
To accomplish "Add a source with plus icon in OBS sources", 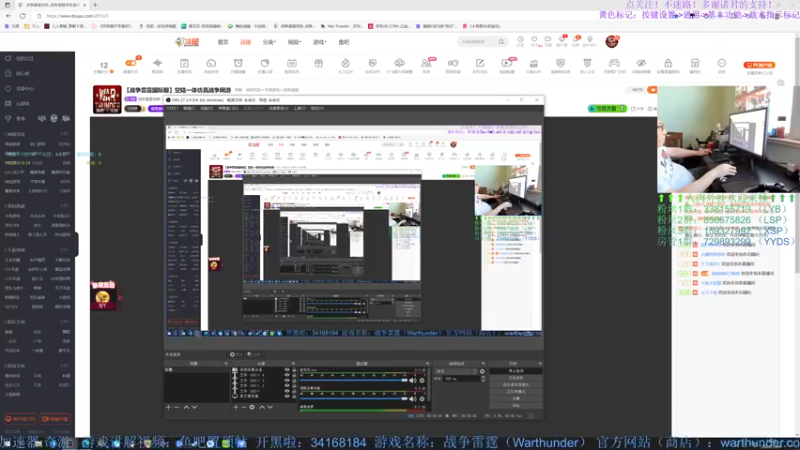I will pyautogui.click(x=235, y=407).
